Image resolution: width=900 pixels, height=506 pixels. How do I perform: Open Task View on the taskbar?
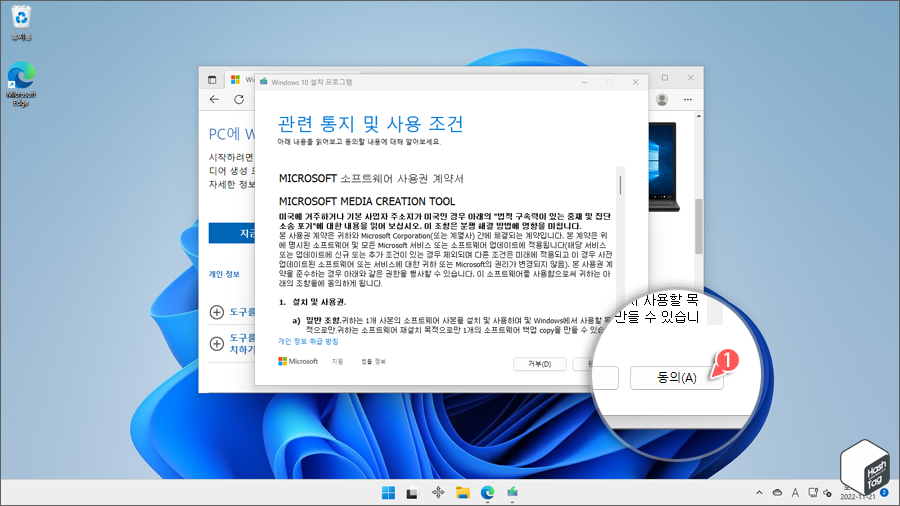[x=412, y=493]
